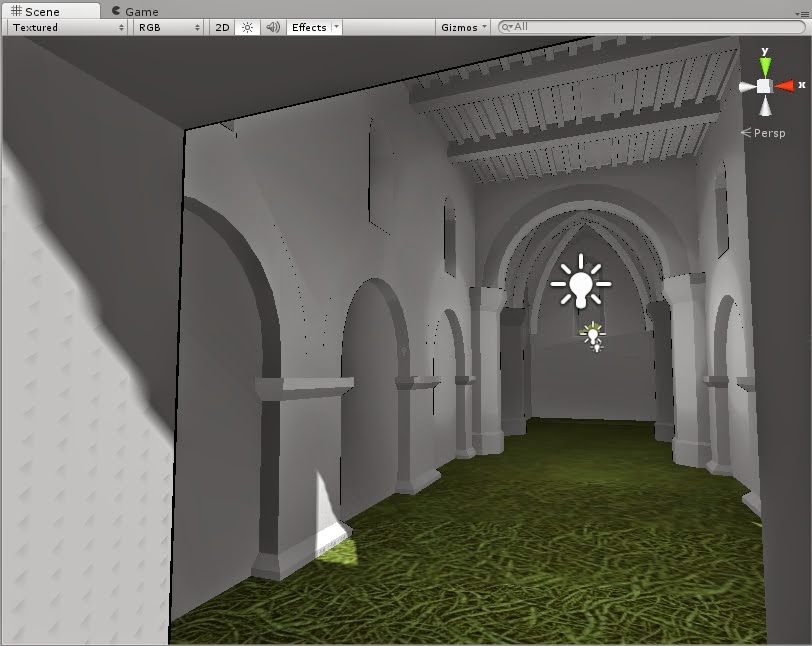Click the search magnifier filter icon
The width and height of the screenshot is (812, 646).
[x=506, y=27]
